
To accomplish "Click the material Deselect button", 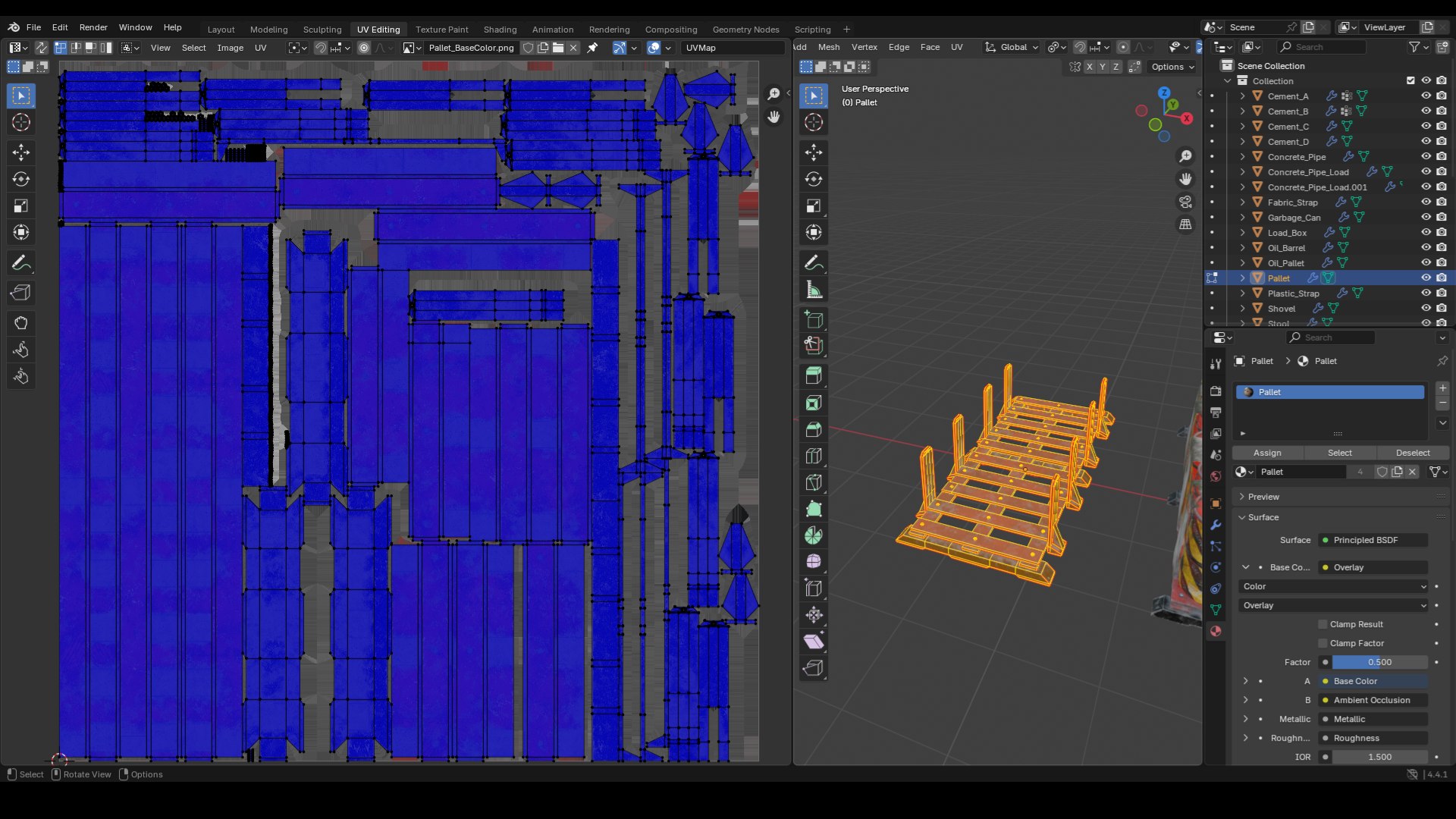I will (x=1413, y=453).
